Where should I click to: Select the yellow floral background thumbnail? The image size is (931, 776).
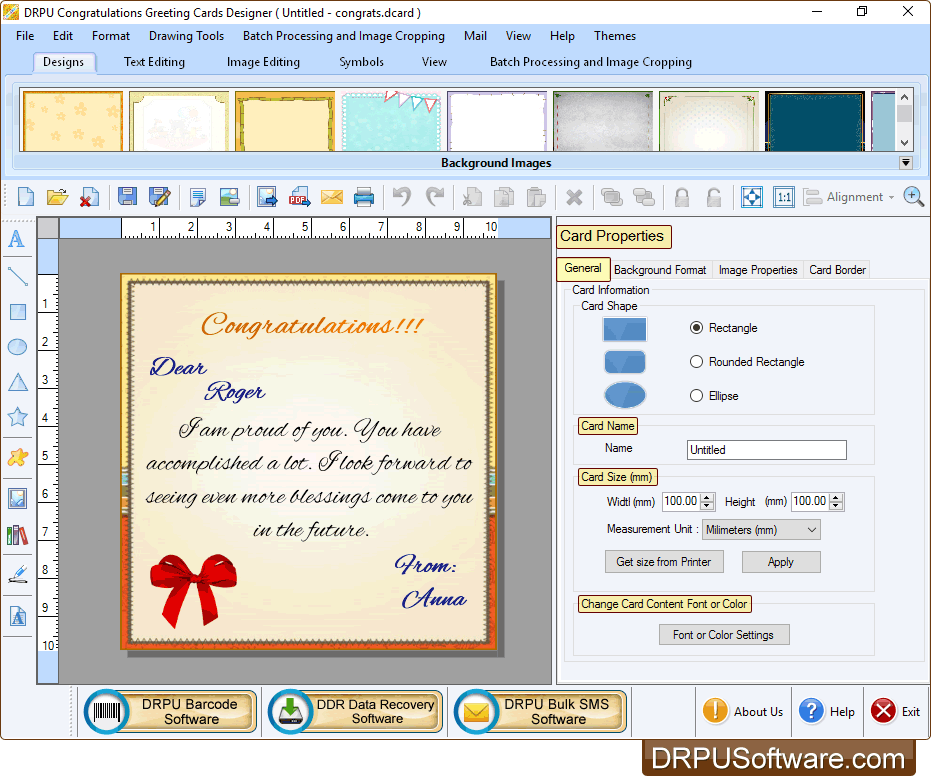[72, 121]
